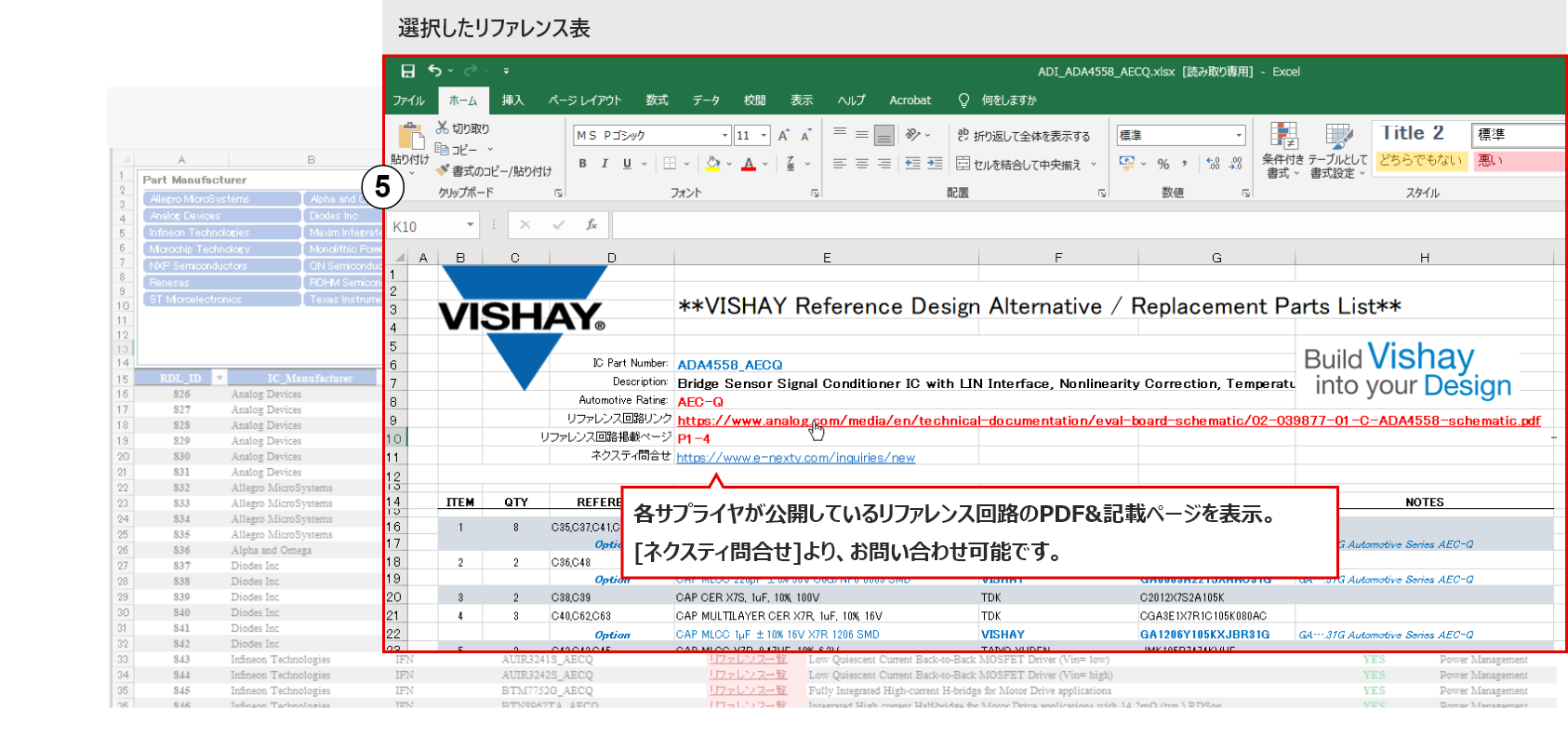Viewport: 1568px width, 750px height.
Task: Open the MS Pゴシック font name dropdown
Action: 724,136
